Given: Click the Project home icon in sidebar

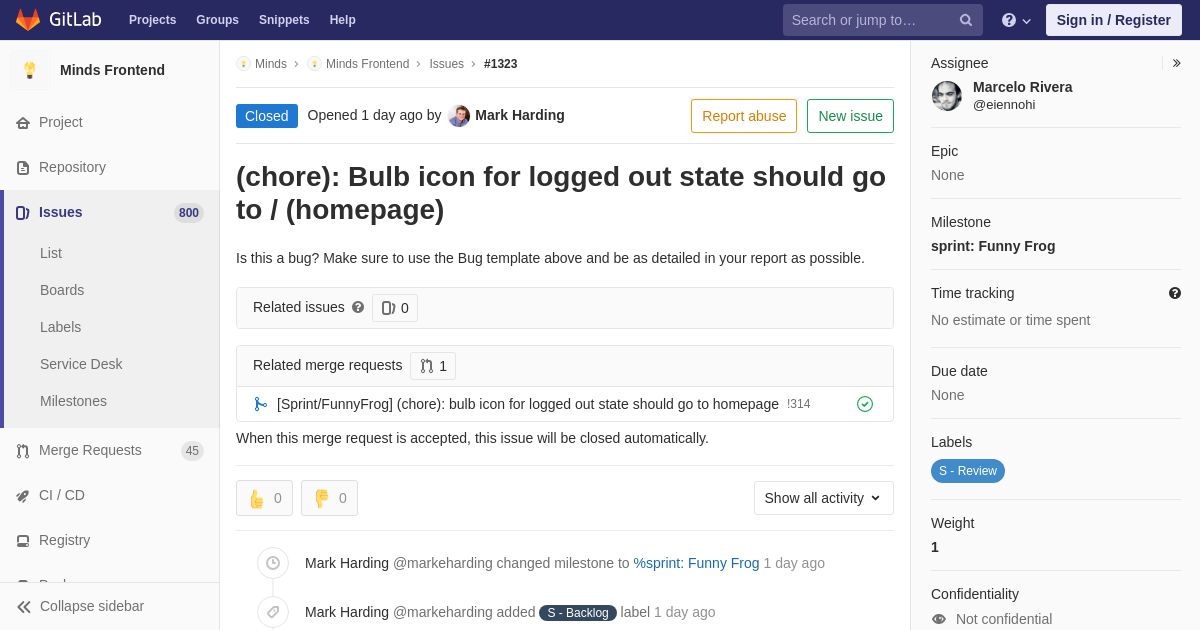Looking at the screenshot, I should (23, 123).
